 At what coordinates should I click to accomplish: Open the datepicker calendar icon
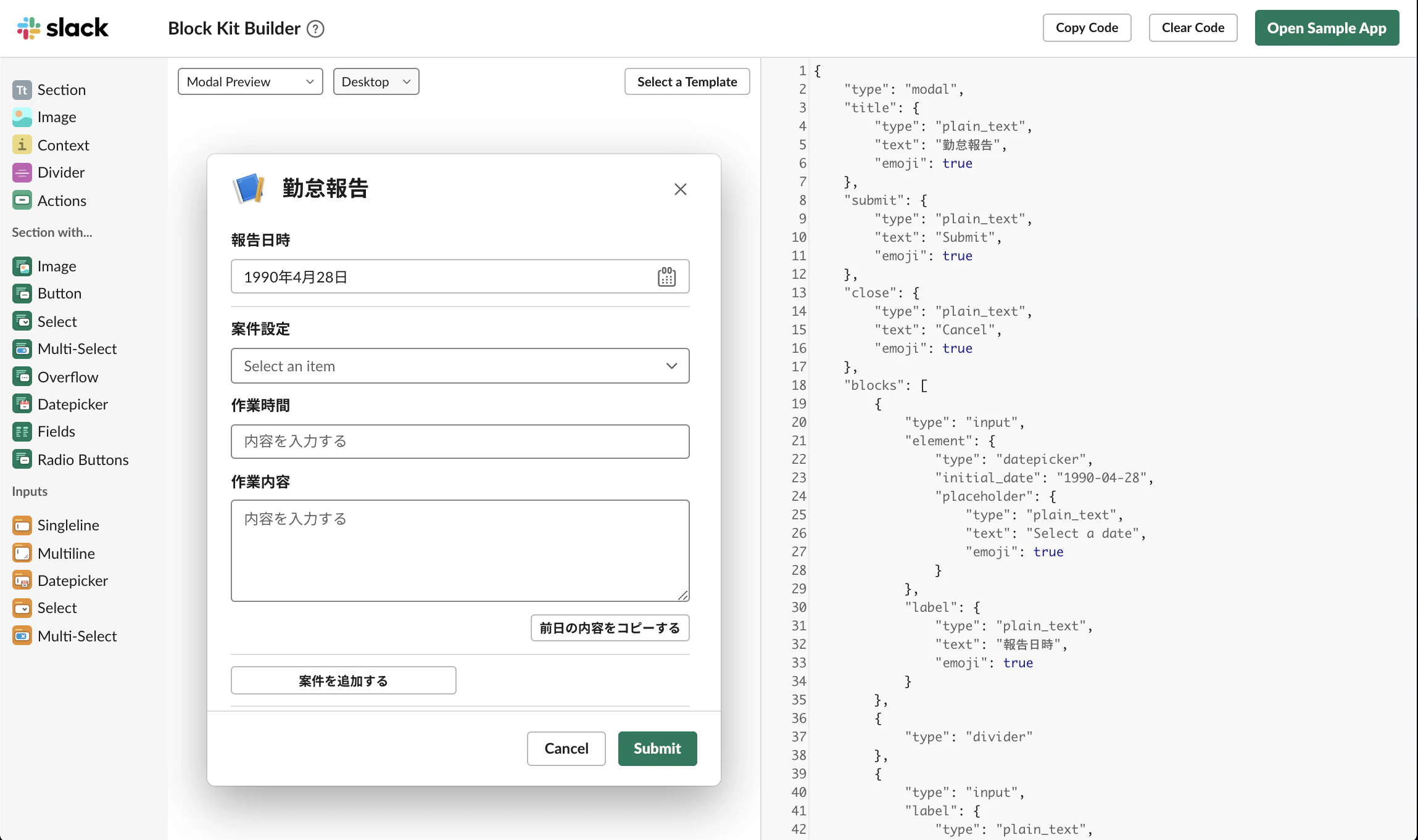(x=666, y=277)
